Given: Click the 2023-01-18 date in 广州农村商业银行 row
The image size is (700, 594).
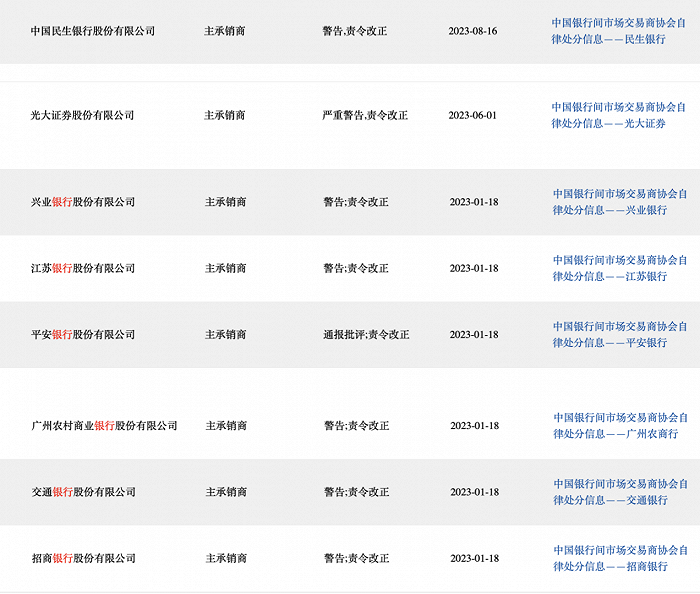Looking at the screenshot, I should (x=475, y=426).
